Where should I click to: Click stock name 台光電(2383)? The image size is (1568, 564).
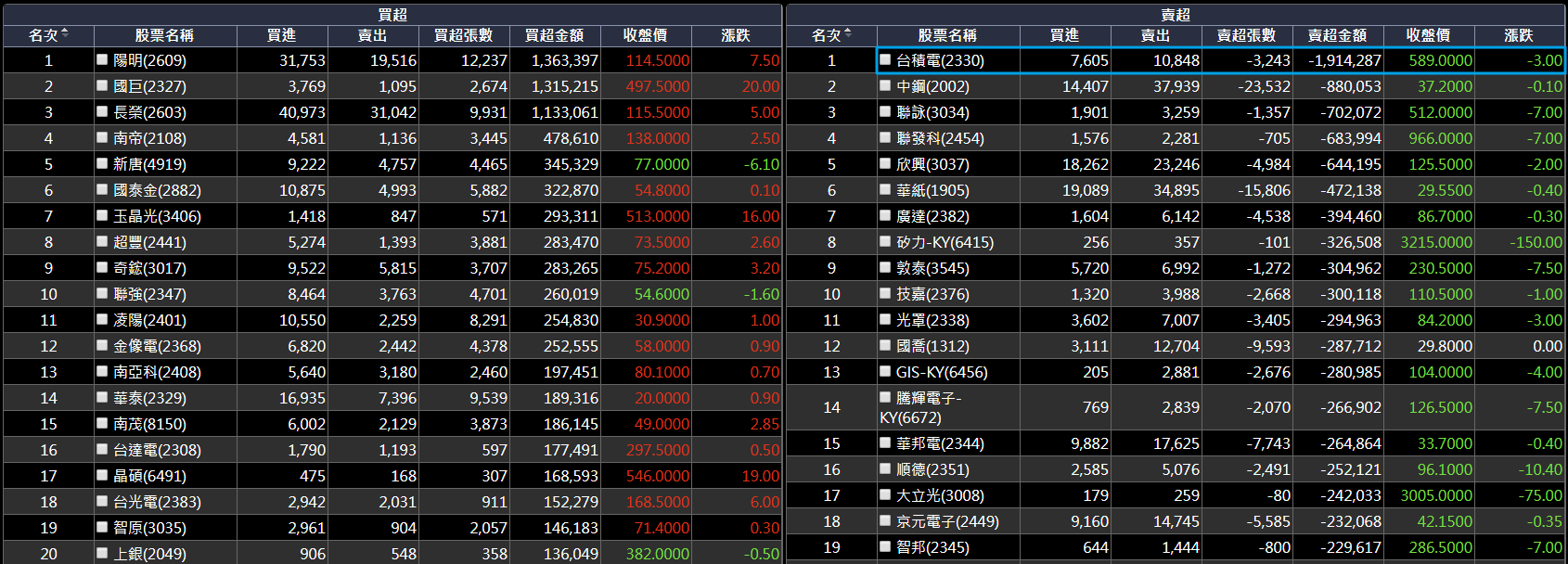point(157,502)
